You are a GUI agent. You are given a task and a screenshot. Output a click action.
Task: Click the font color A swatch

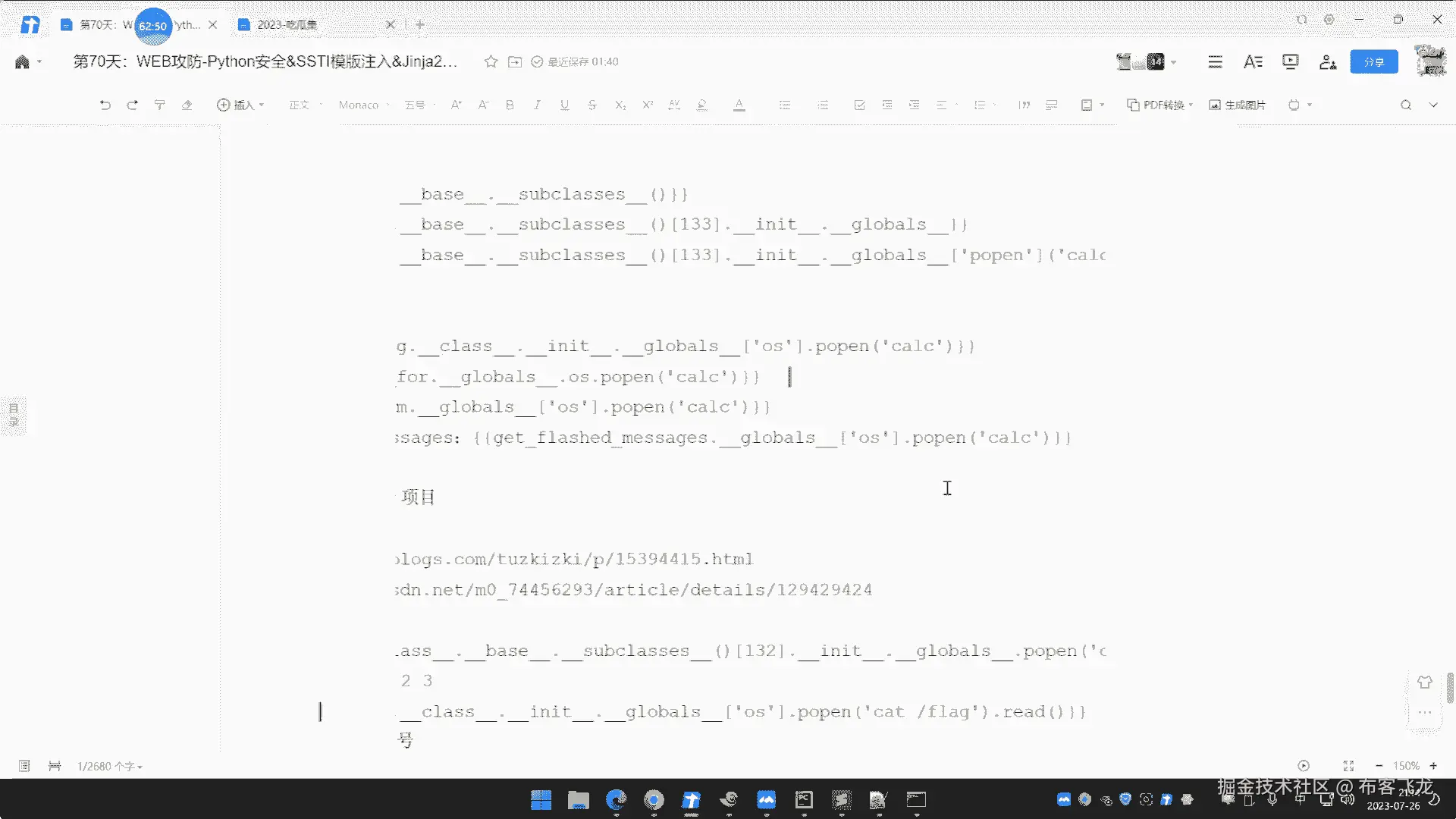pos(739,105)
